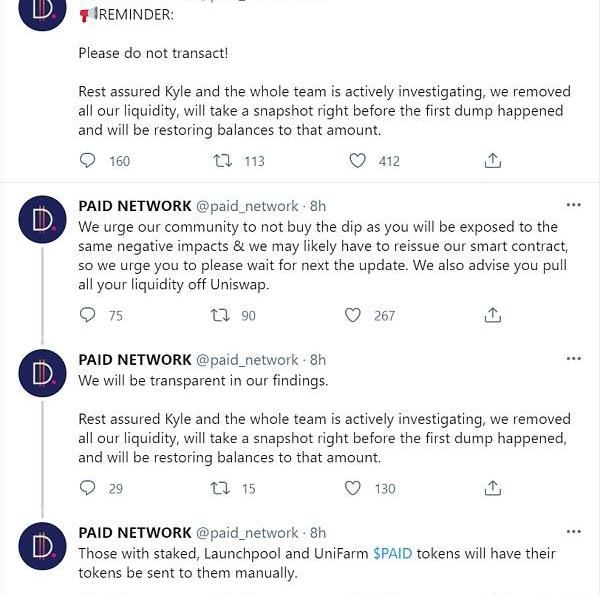Reply to the 'transparent in our findings' tweet

point(88,488)
